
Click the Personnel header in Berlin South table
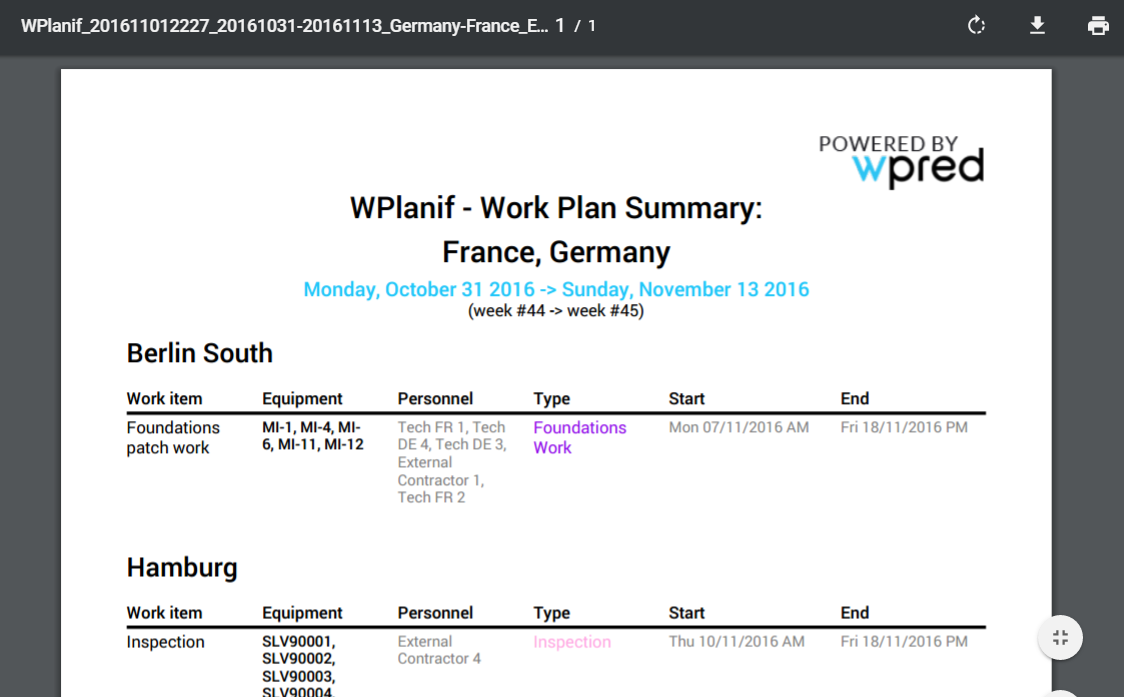[435, 398]
